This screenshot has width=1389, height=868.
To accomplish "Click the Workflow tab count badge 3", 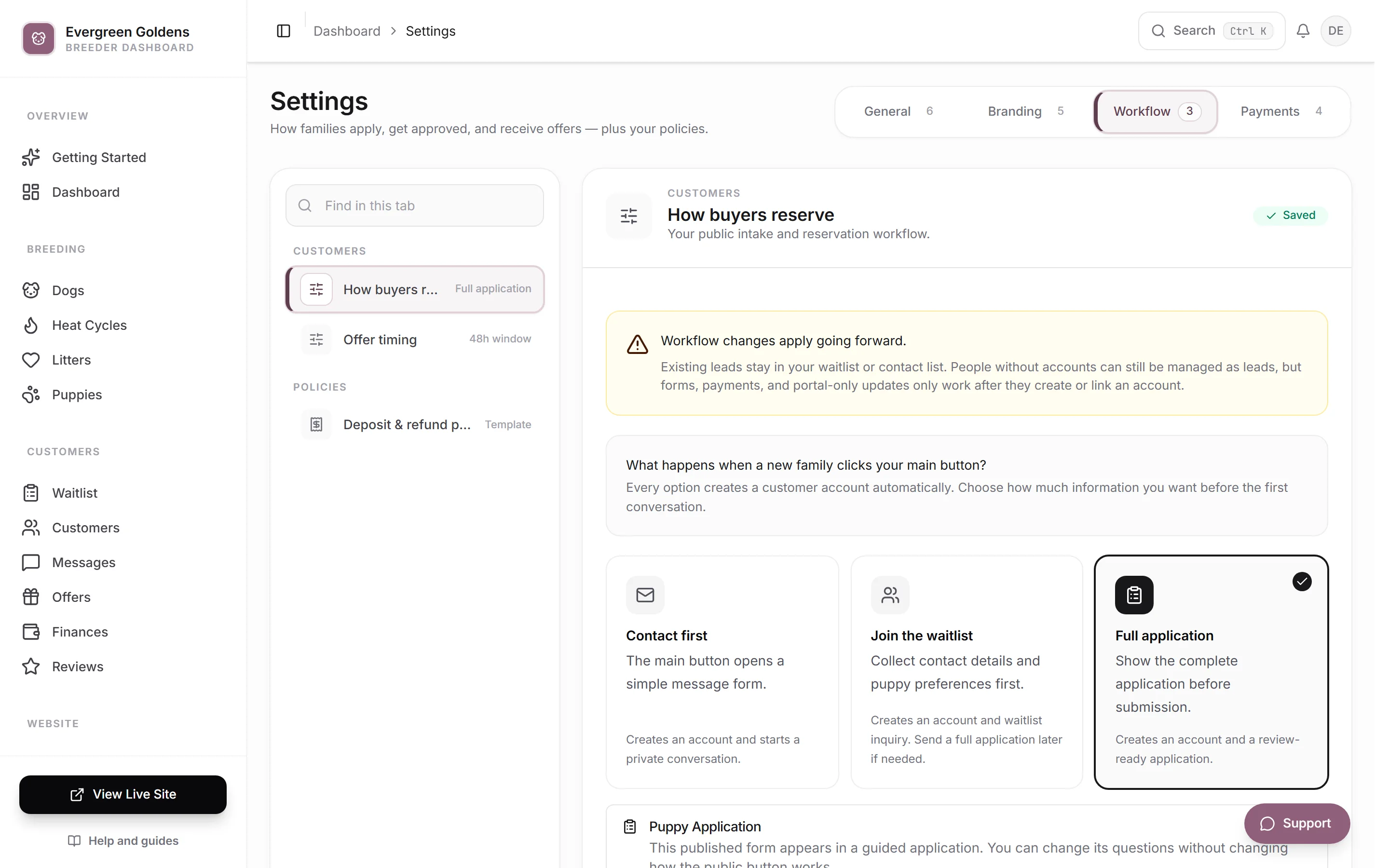I will tap(1189, 111).
